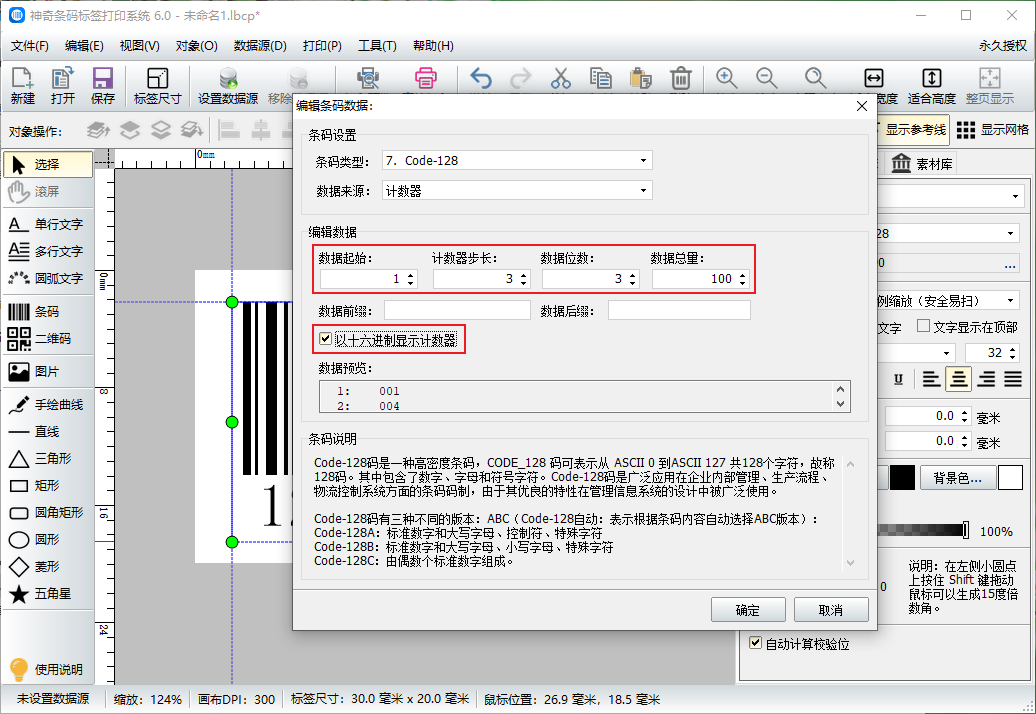This screenshot has width=1036, height=714.
Task: Choose the 三角形 triangle shape tool
Action: pos(48,459)
